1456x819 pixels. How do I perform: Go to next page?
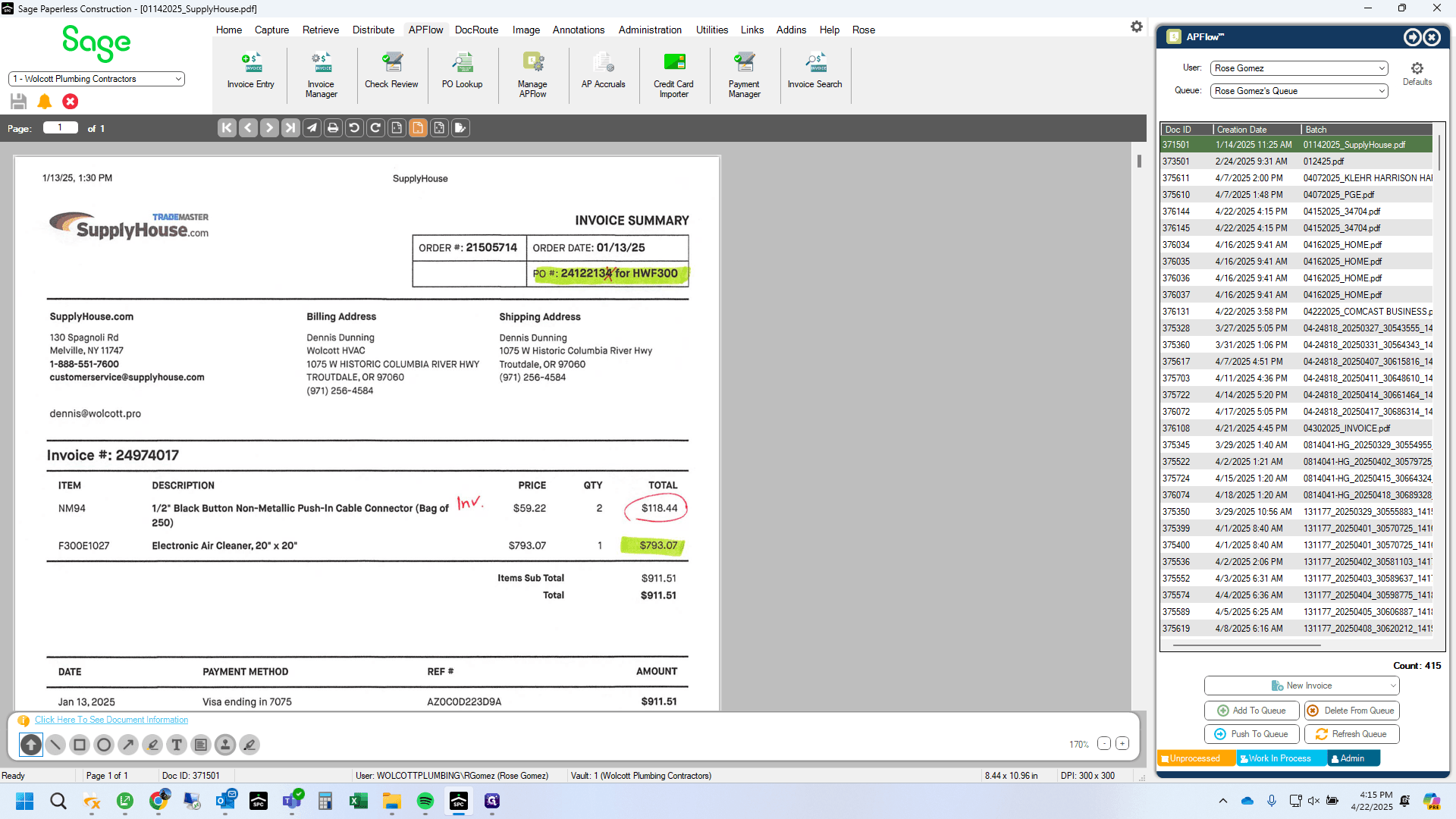[x=269, y=128]
